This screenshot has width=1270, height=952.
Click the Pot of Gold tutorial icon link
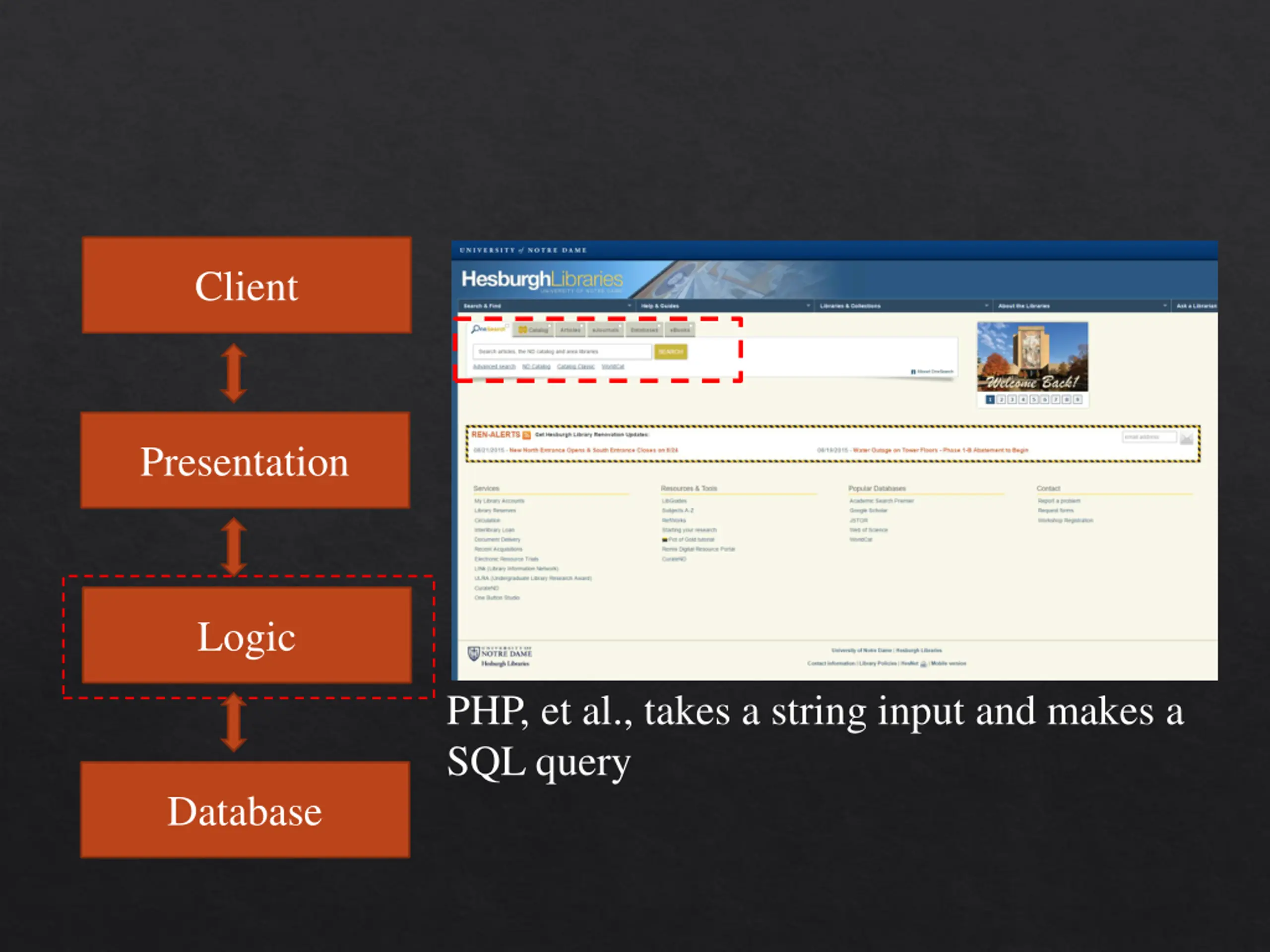[x=665, y=540]
